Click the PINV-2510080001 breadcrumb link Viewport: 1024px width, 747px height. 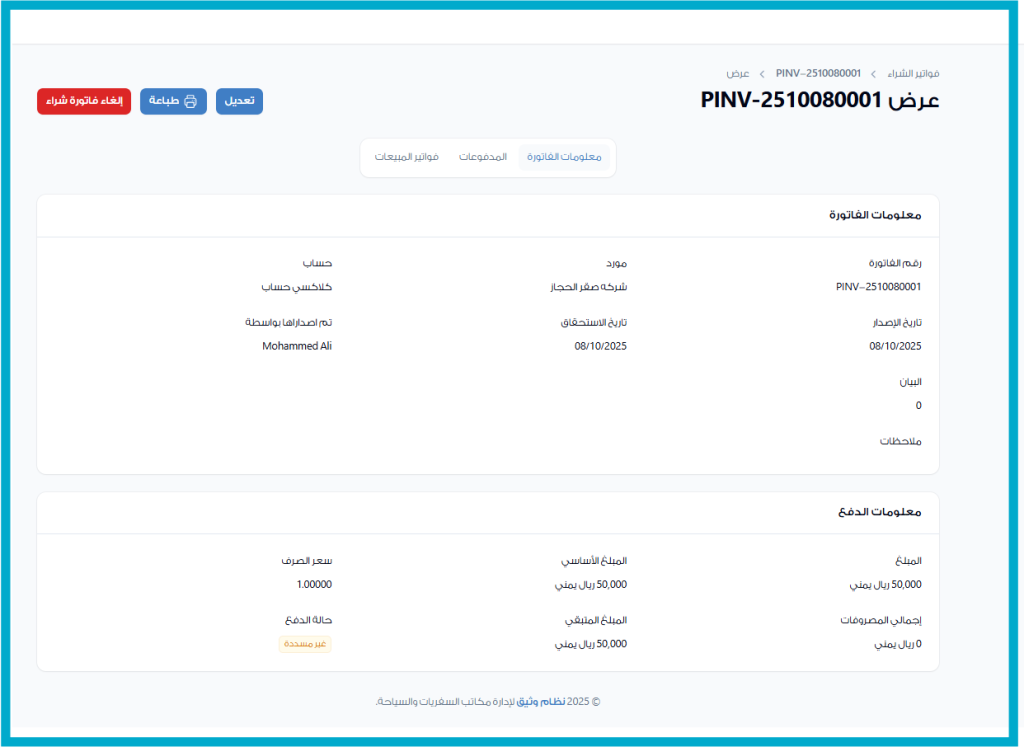818,74
